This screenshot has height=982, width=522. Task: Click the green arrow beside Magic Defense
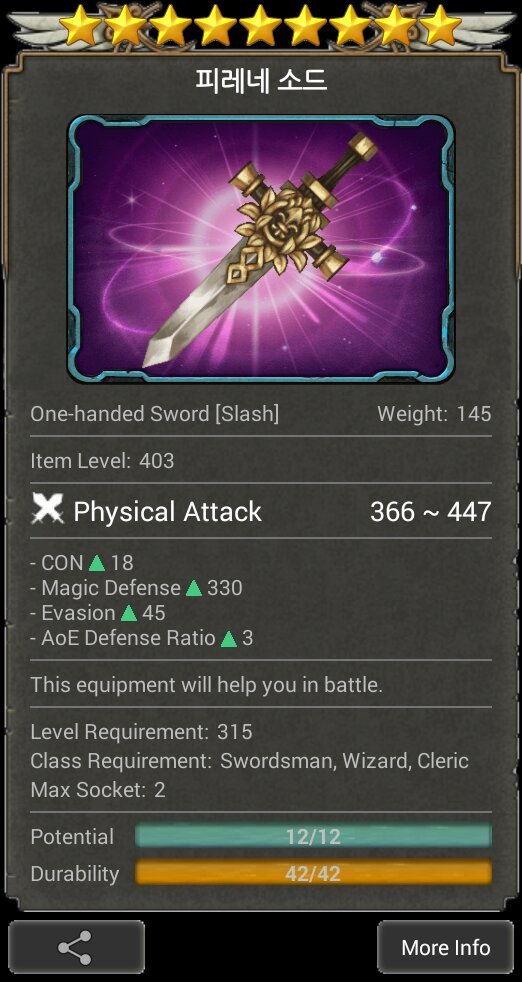[194, 588]
